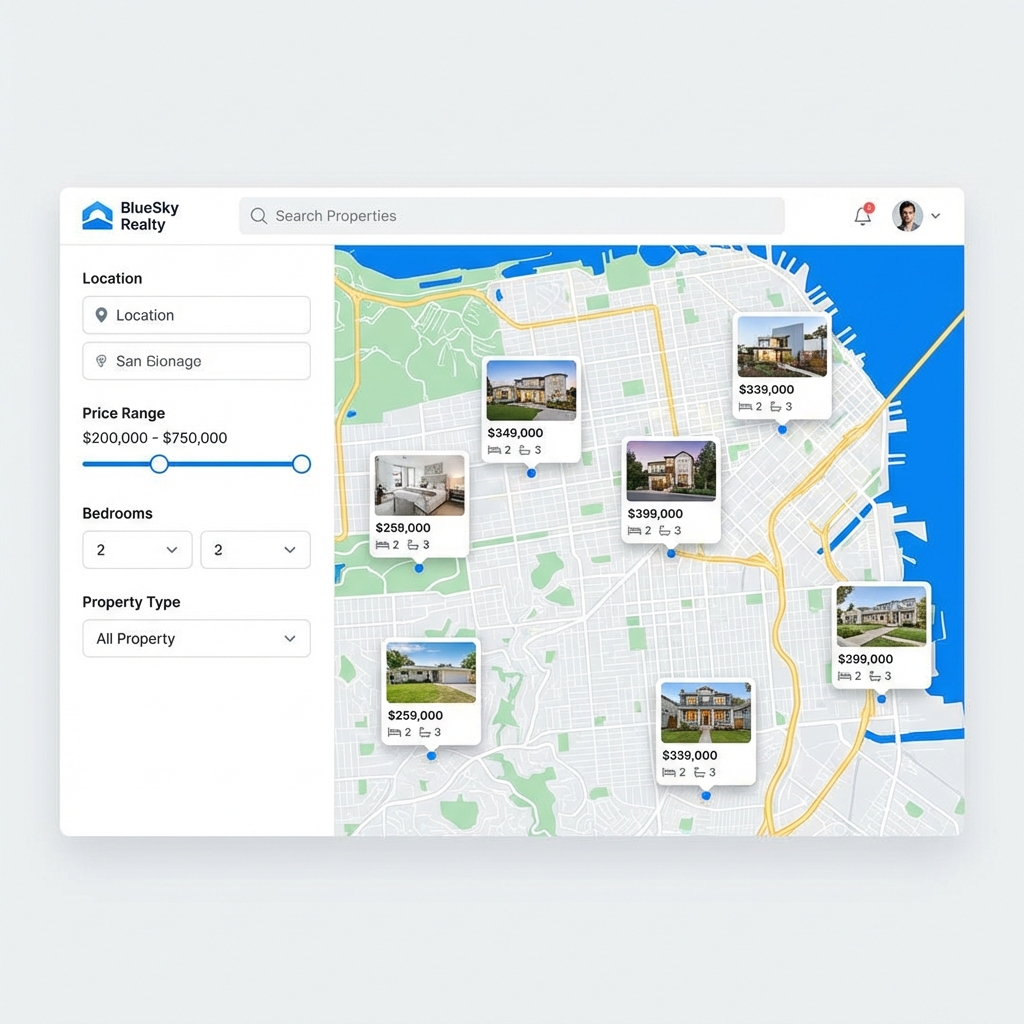This screenshot has height=1024, width=1024.
Task: Select the Price Range section header
Action: click(126, 413)
